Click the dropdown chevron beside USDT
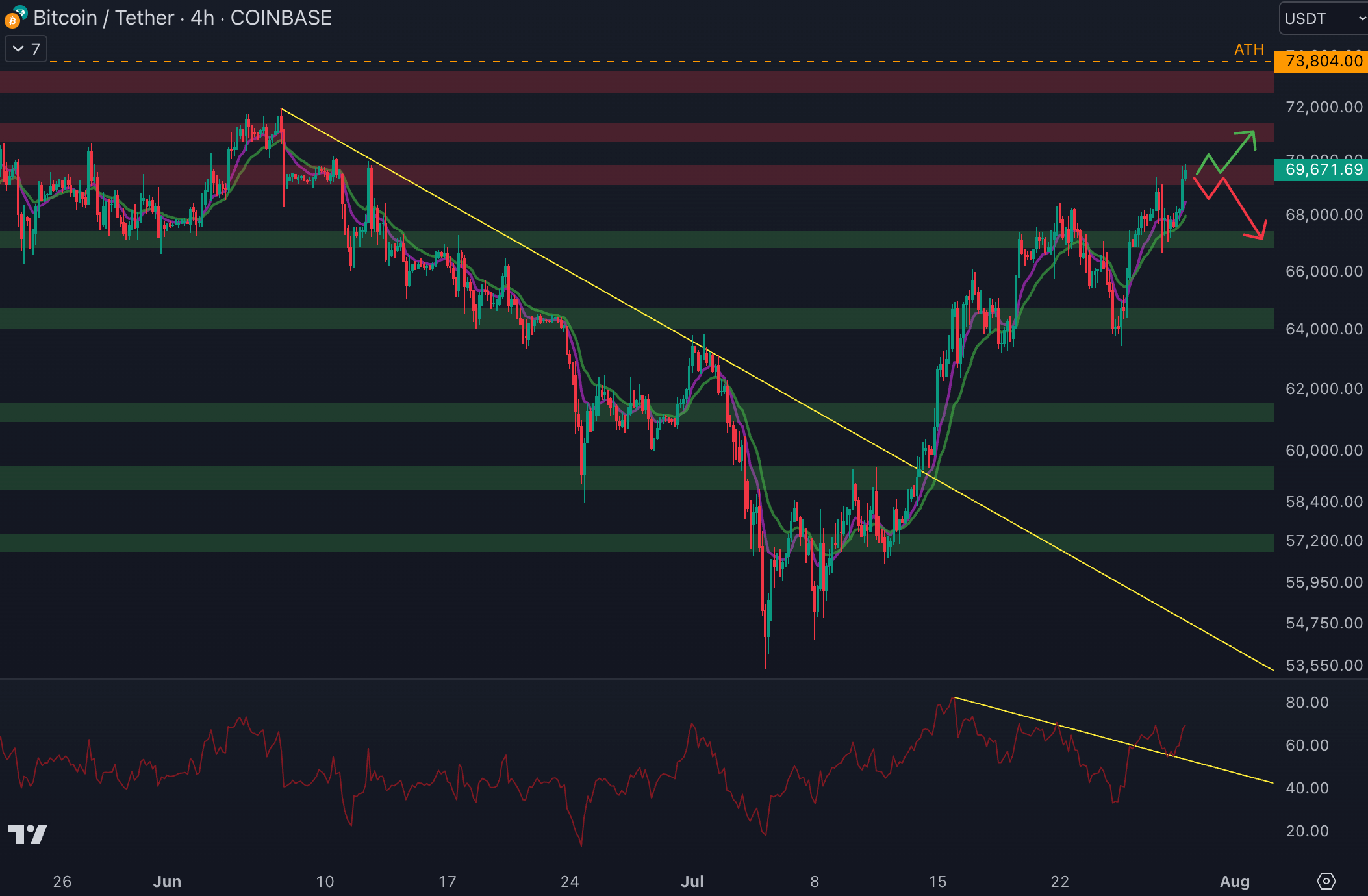The width and height of the screenshot is (1368, 896). pos(1361,18)
